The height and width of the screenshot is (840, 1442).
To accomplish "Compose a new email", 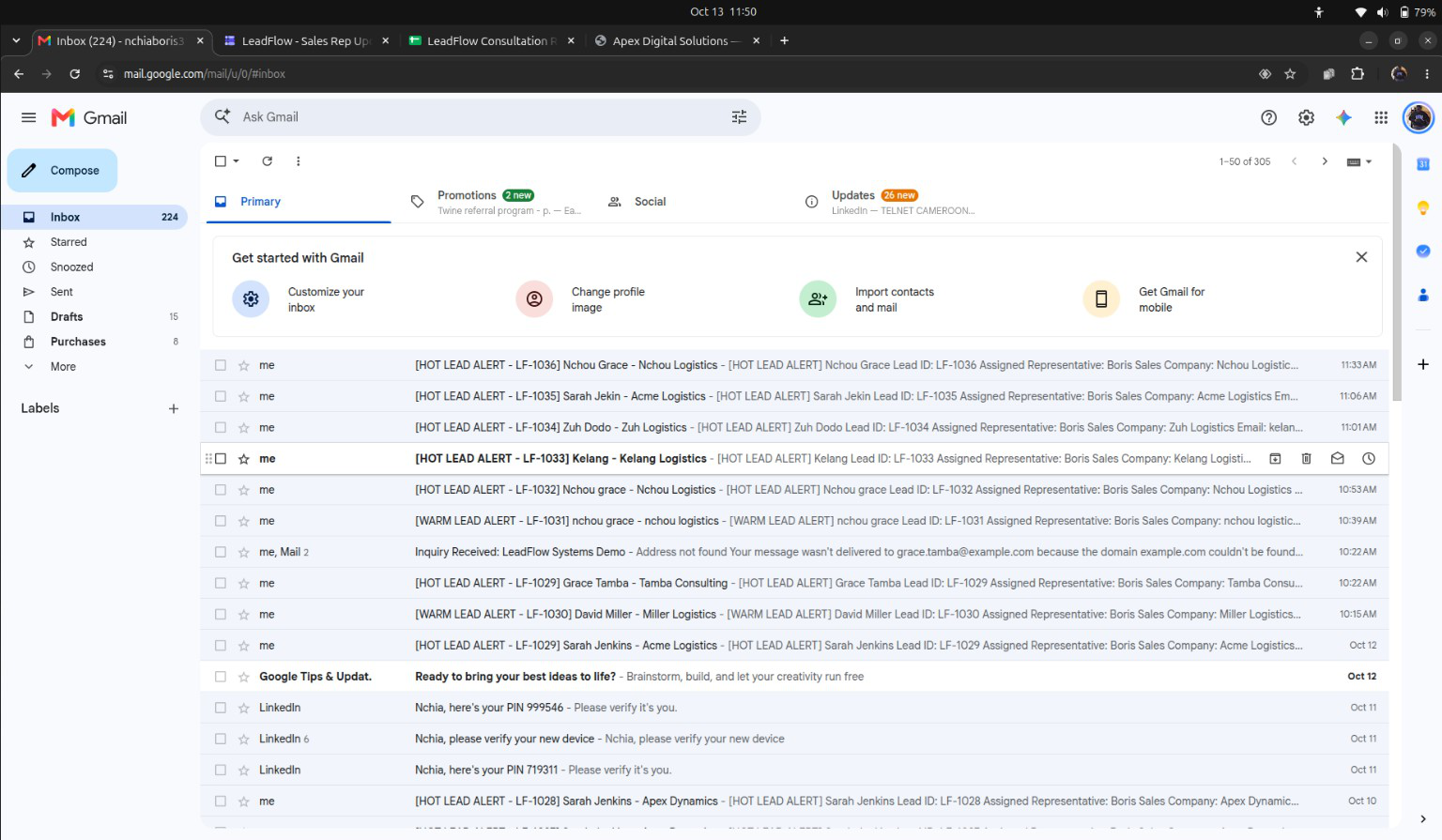I will click(x=62, y=171).
